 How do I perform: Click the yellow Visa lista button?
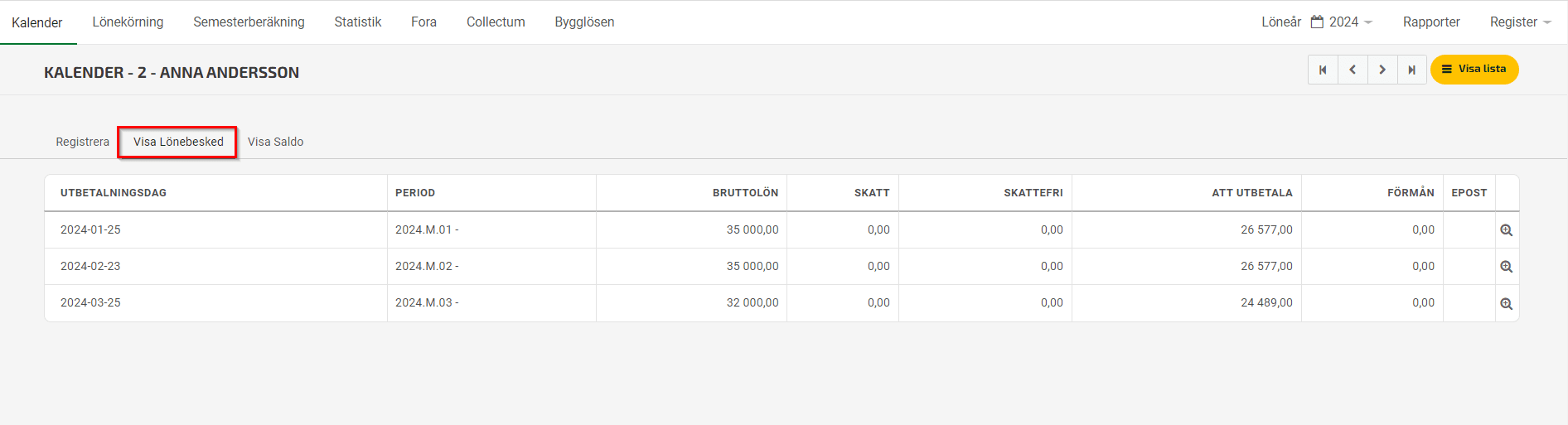[1474, 70]
